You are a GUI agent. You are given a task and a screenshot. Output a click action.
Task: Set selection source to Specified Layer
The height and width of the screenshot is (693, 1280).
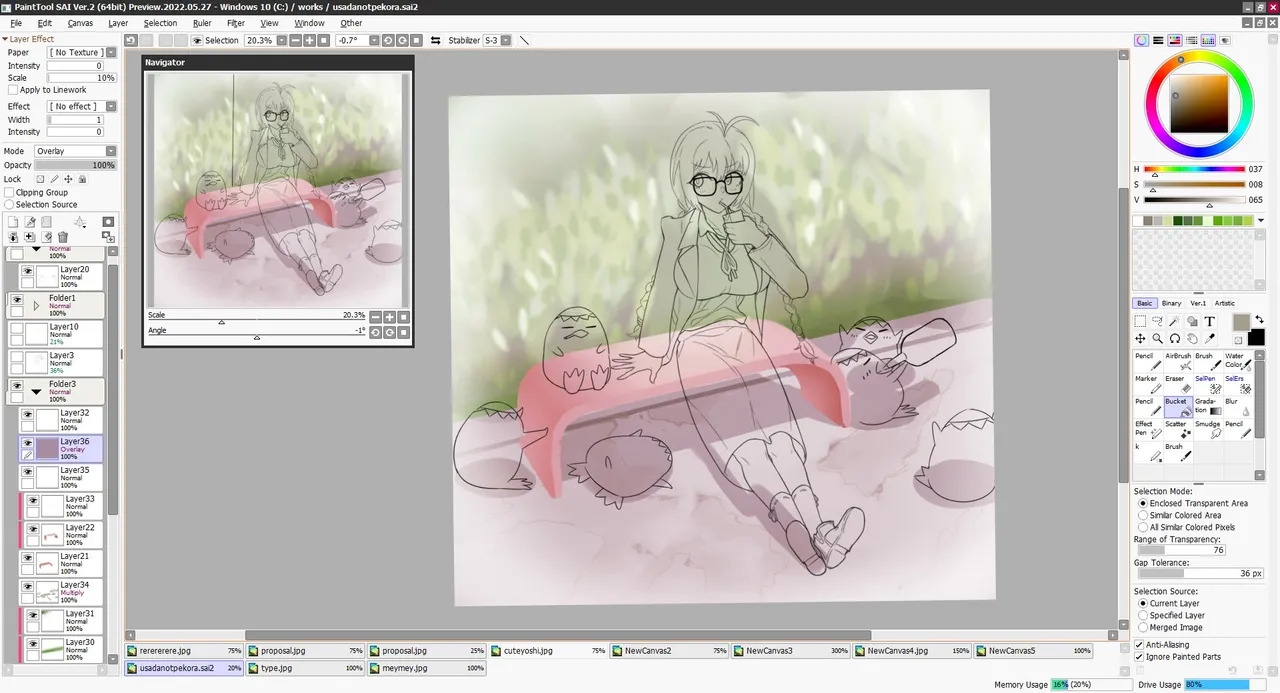pyautogui.click(x=1143, y=615)
